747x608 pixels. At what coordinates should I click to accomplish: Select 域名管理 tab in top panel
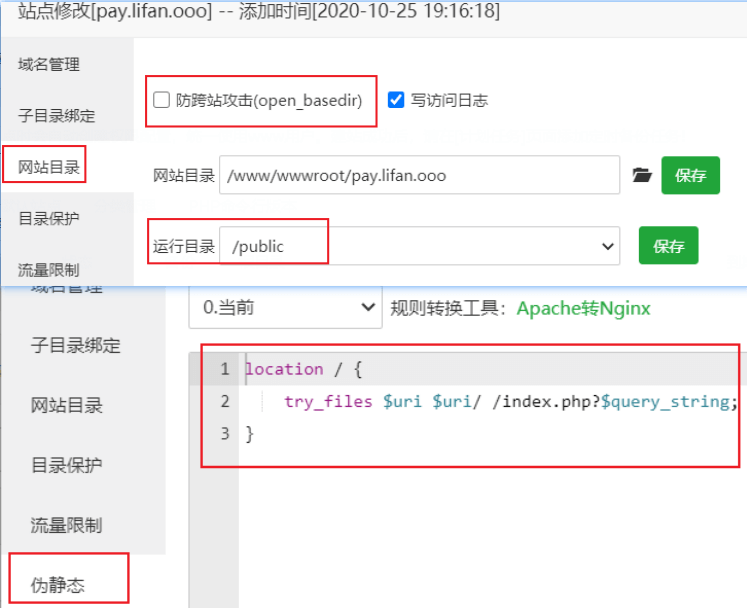(49, 65)
